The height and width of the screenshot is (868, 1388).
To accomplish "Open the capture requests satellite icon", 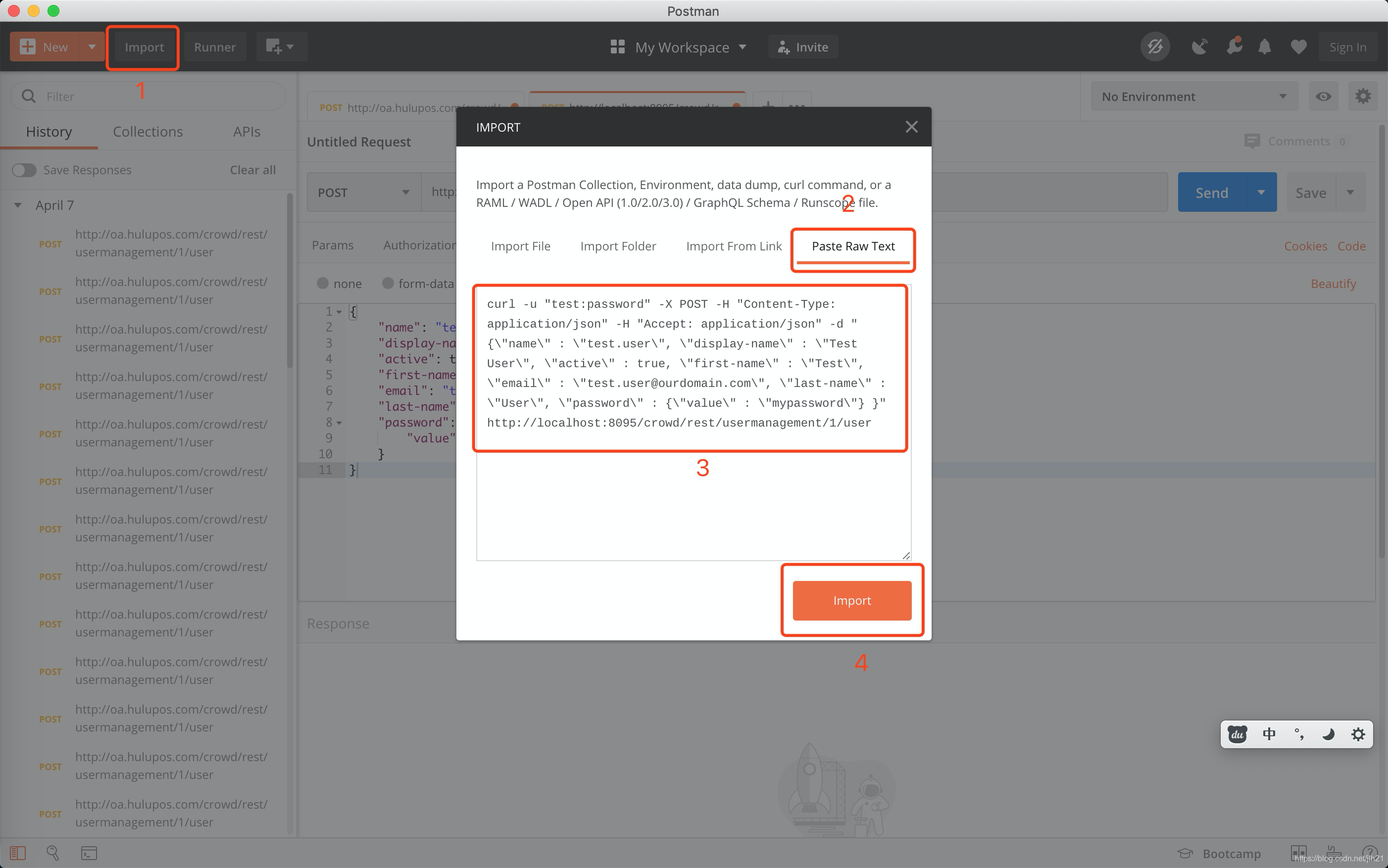I will point(1199,47).
